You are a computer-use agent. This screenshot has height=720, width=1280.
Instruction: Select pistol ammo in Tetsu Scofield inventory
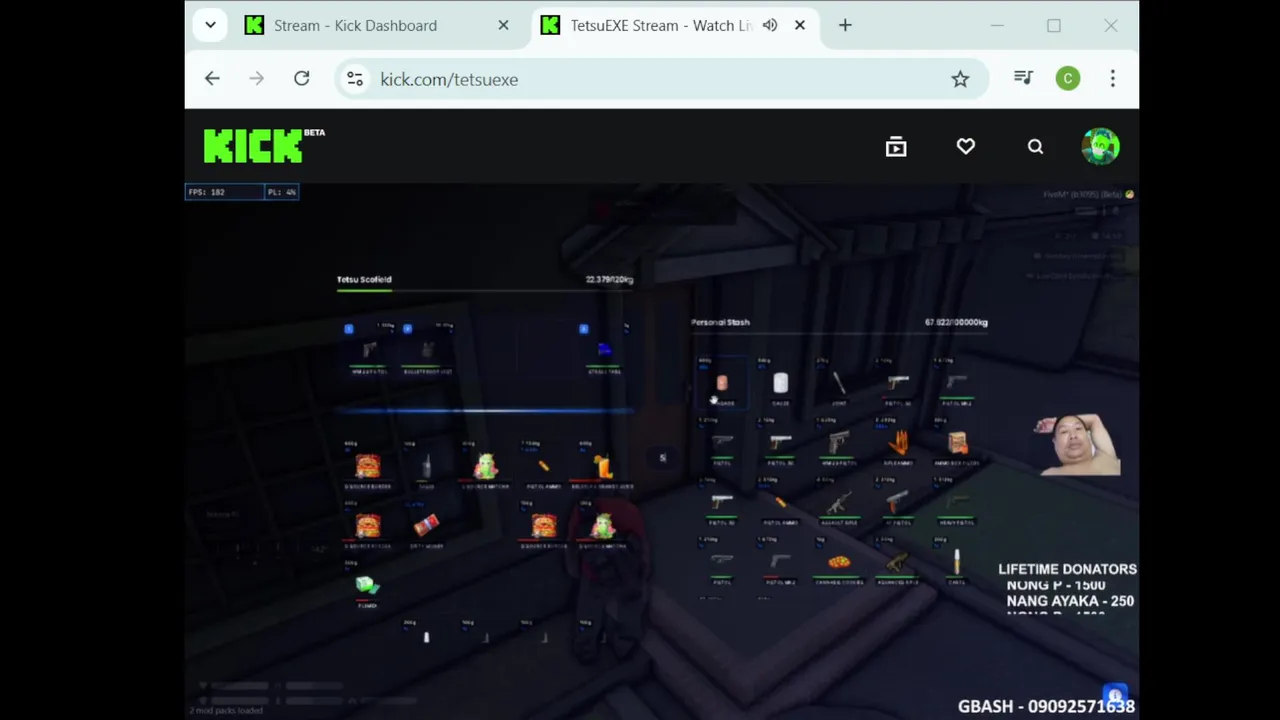tap(544, 467)
